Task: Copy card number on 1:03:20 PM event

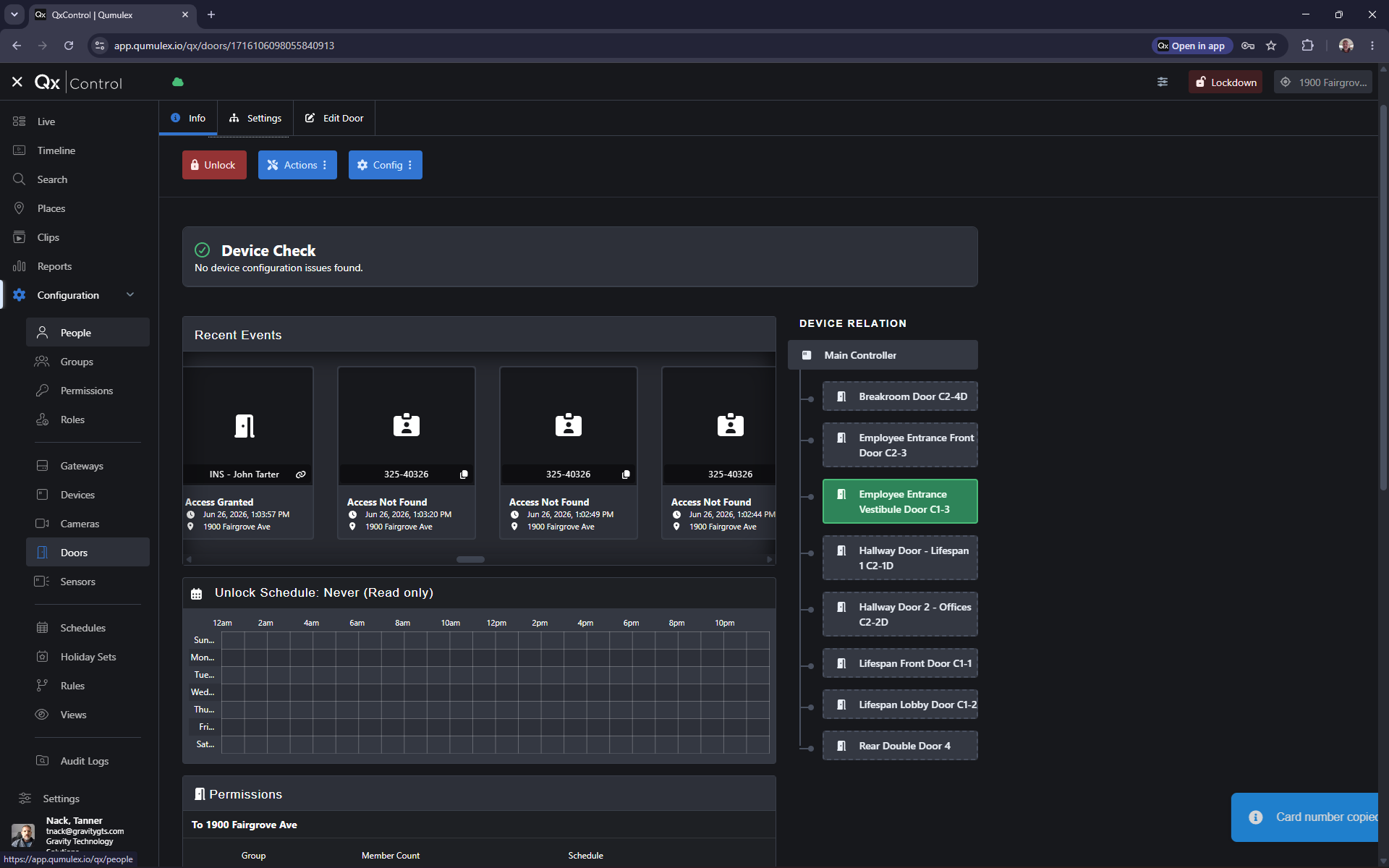Action: pos(464,475)
